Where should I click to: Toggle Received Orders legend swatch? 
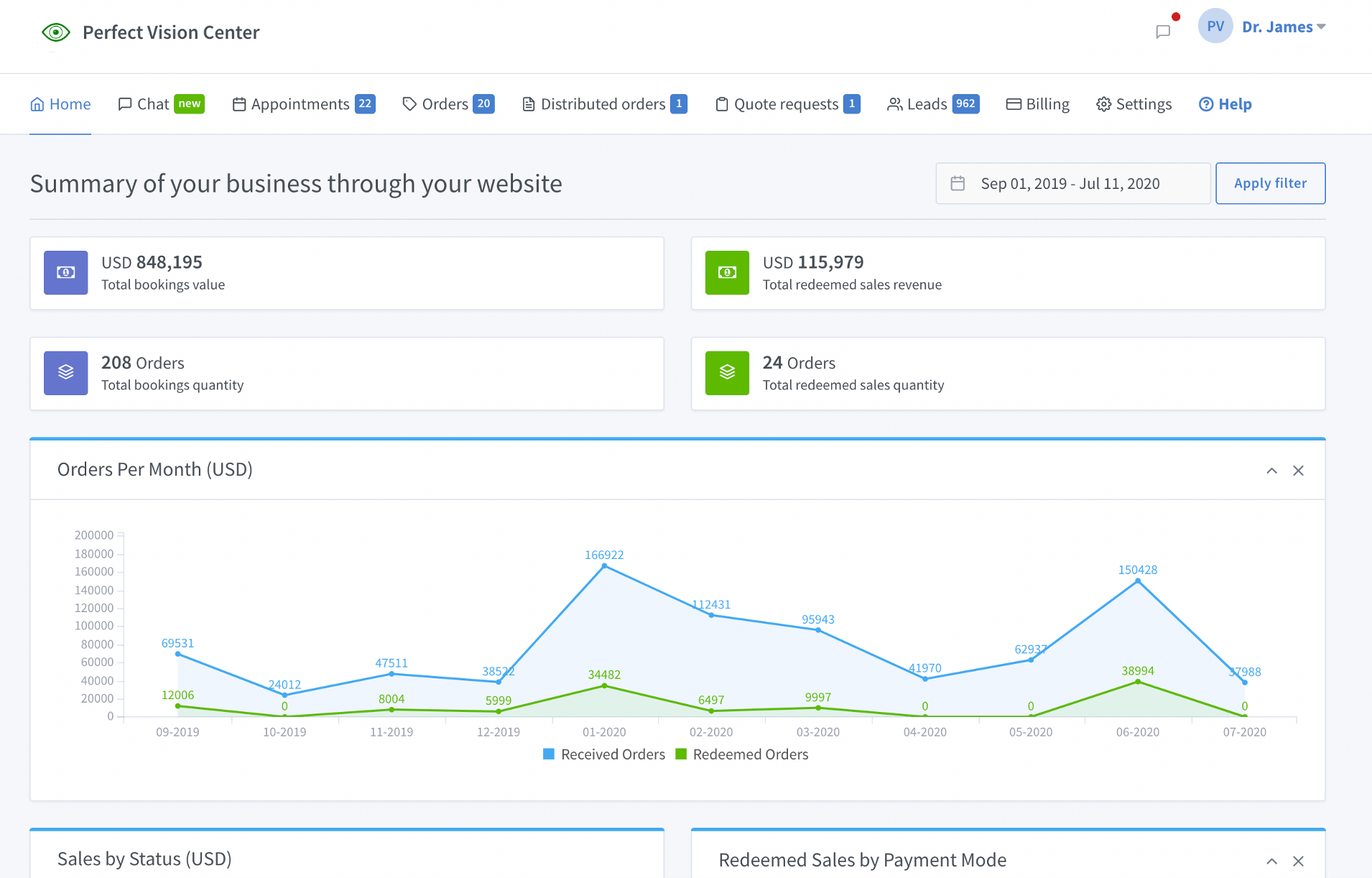coord(549,754)
